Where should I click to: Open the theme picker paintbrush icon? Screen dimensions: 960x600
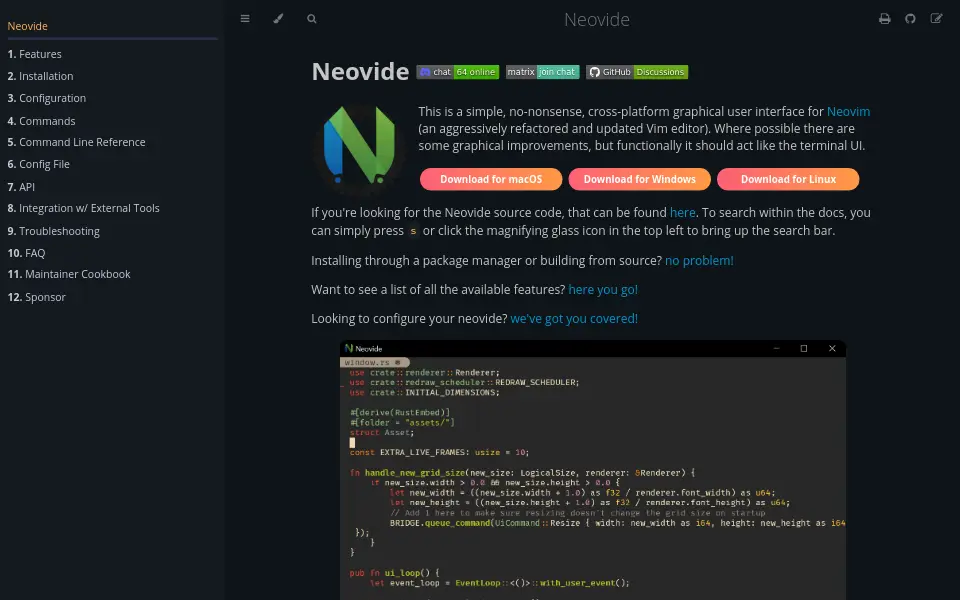coord(278,19)
